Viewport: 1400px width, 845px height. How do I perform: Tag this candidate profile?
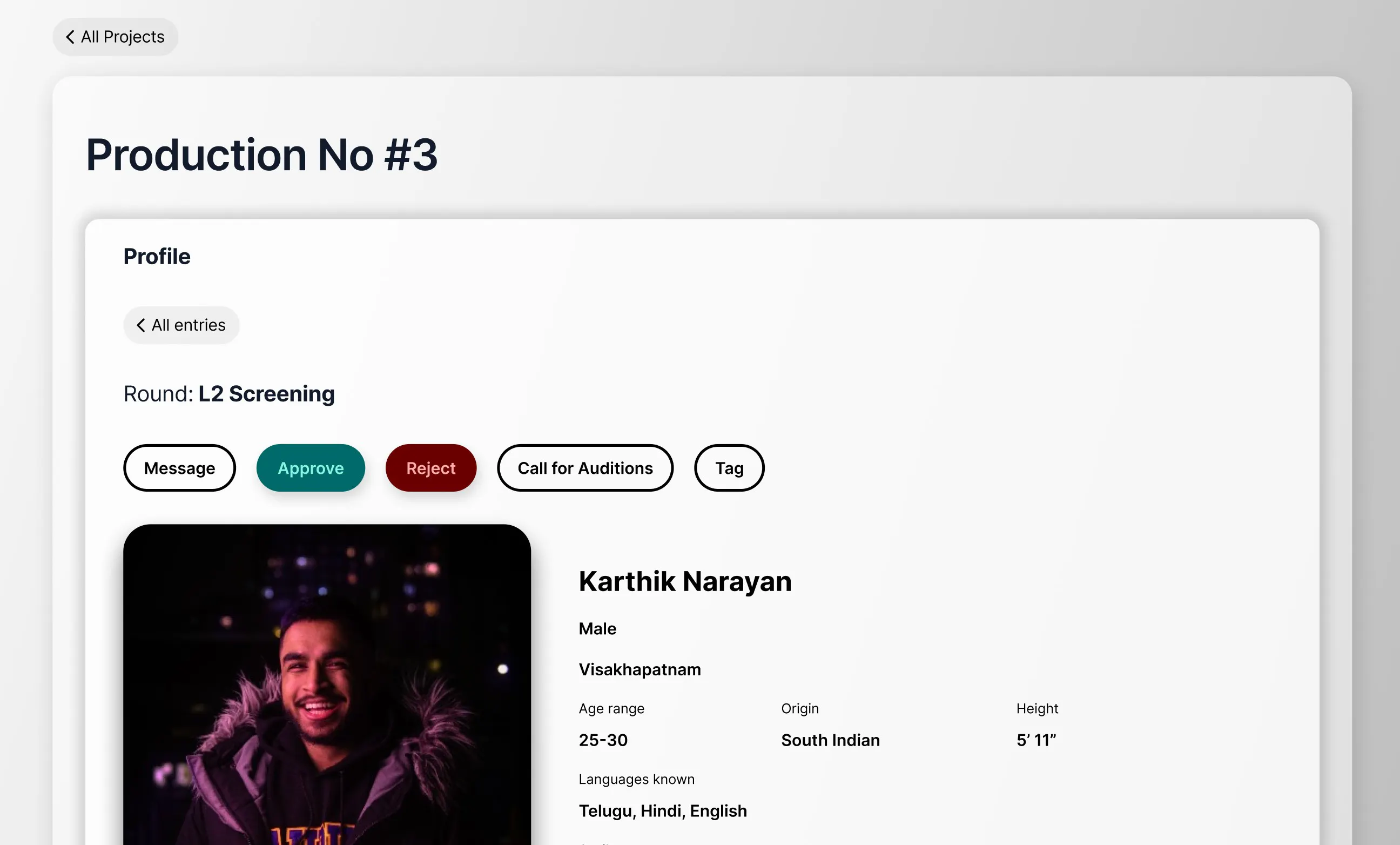click(730, 468)
